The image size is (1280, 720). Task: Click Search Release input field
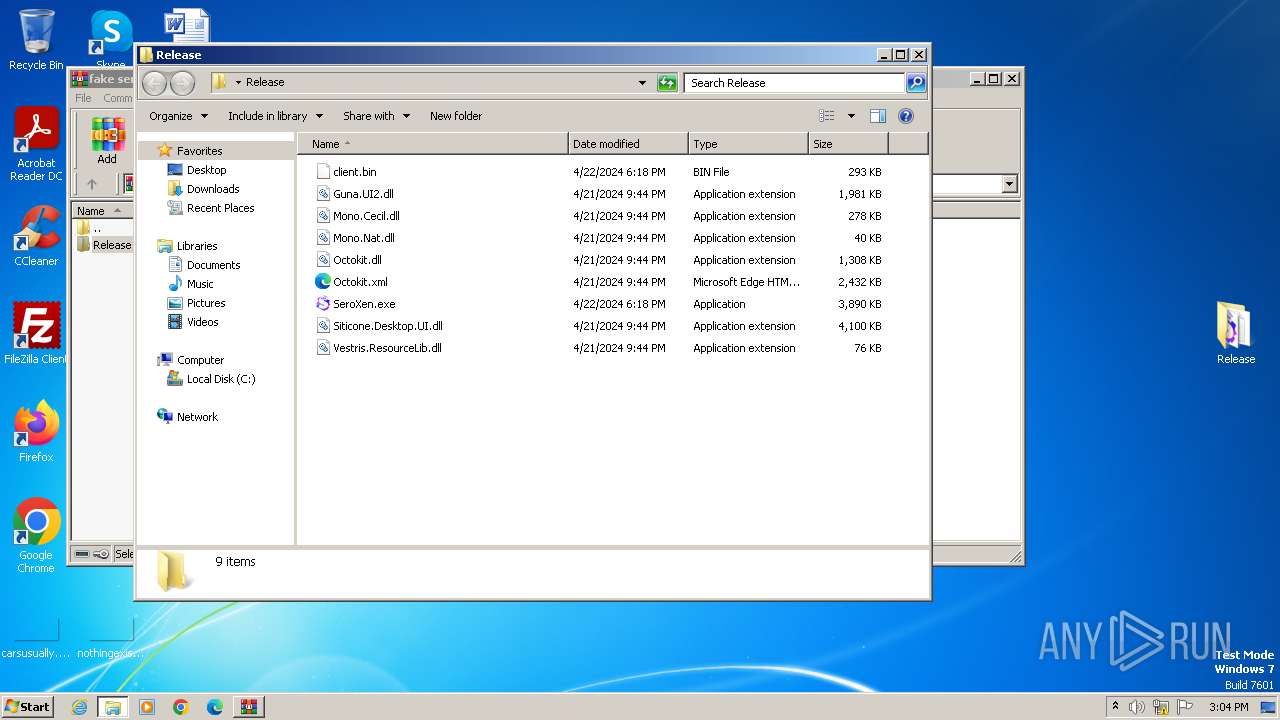(x=795, y=83)
